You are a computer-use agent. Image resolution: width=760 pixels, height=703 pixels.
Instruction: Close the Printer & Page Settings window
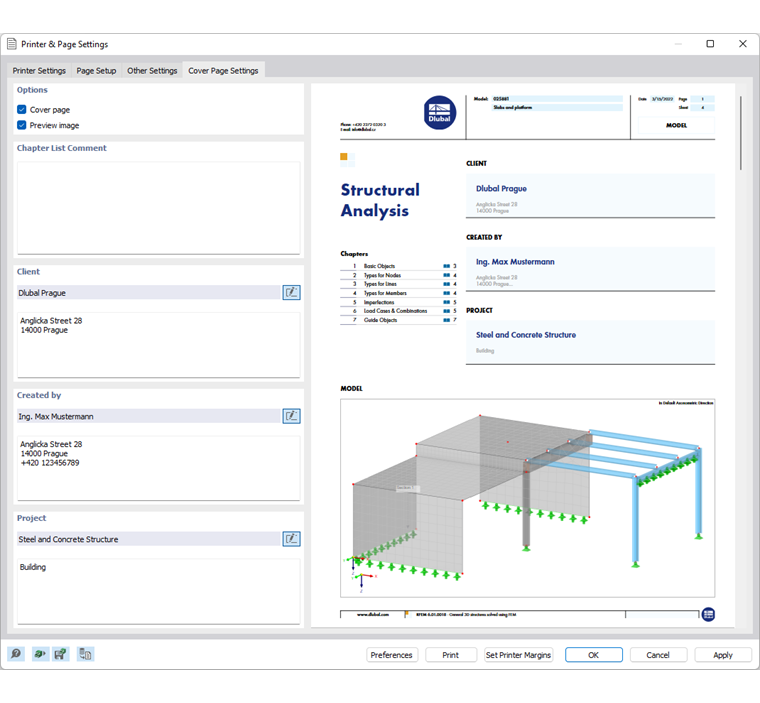pyautogui.click(x=743, y=44)
